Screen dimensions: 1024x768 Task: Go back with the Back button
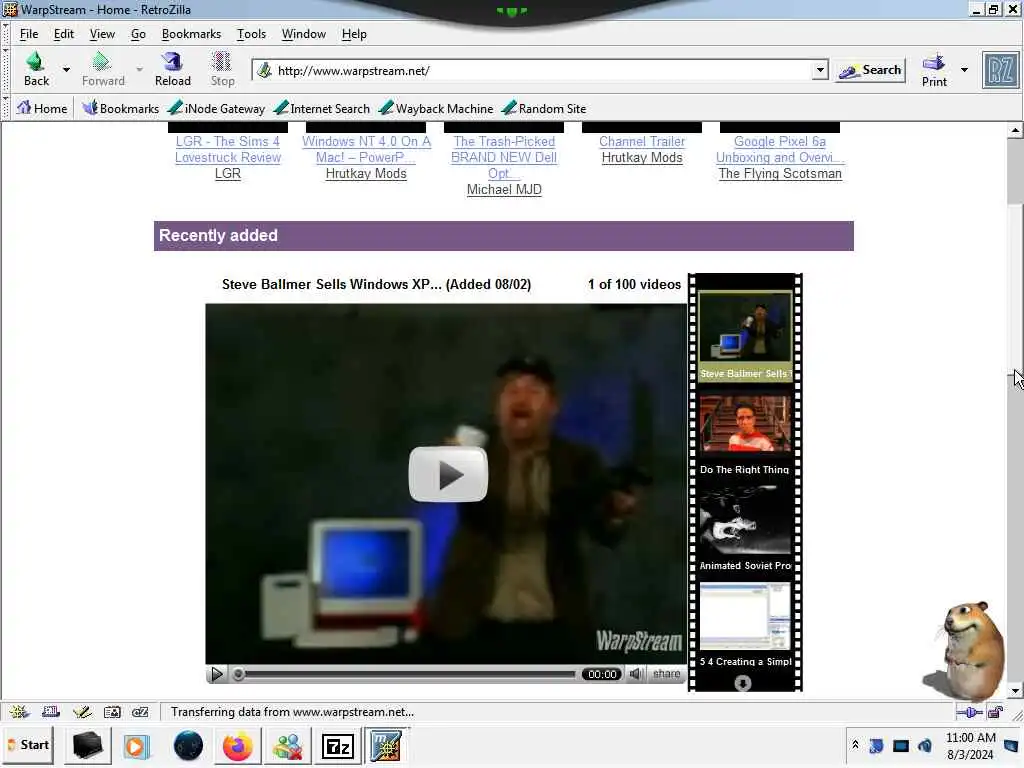pos(36,69)
